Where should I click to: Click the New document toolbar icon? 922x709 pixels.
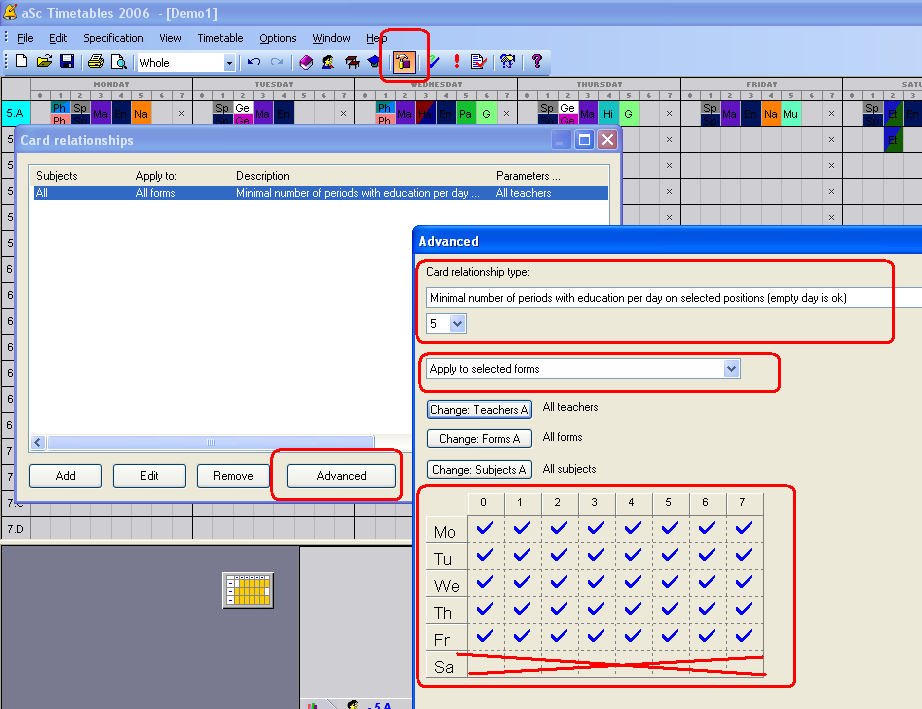(22, 62)
